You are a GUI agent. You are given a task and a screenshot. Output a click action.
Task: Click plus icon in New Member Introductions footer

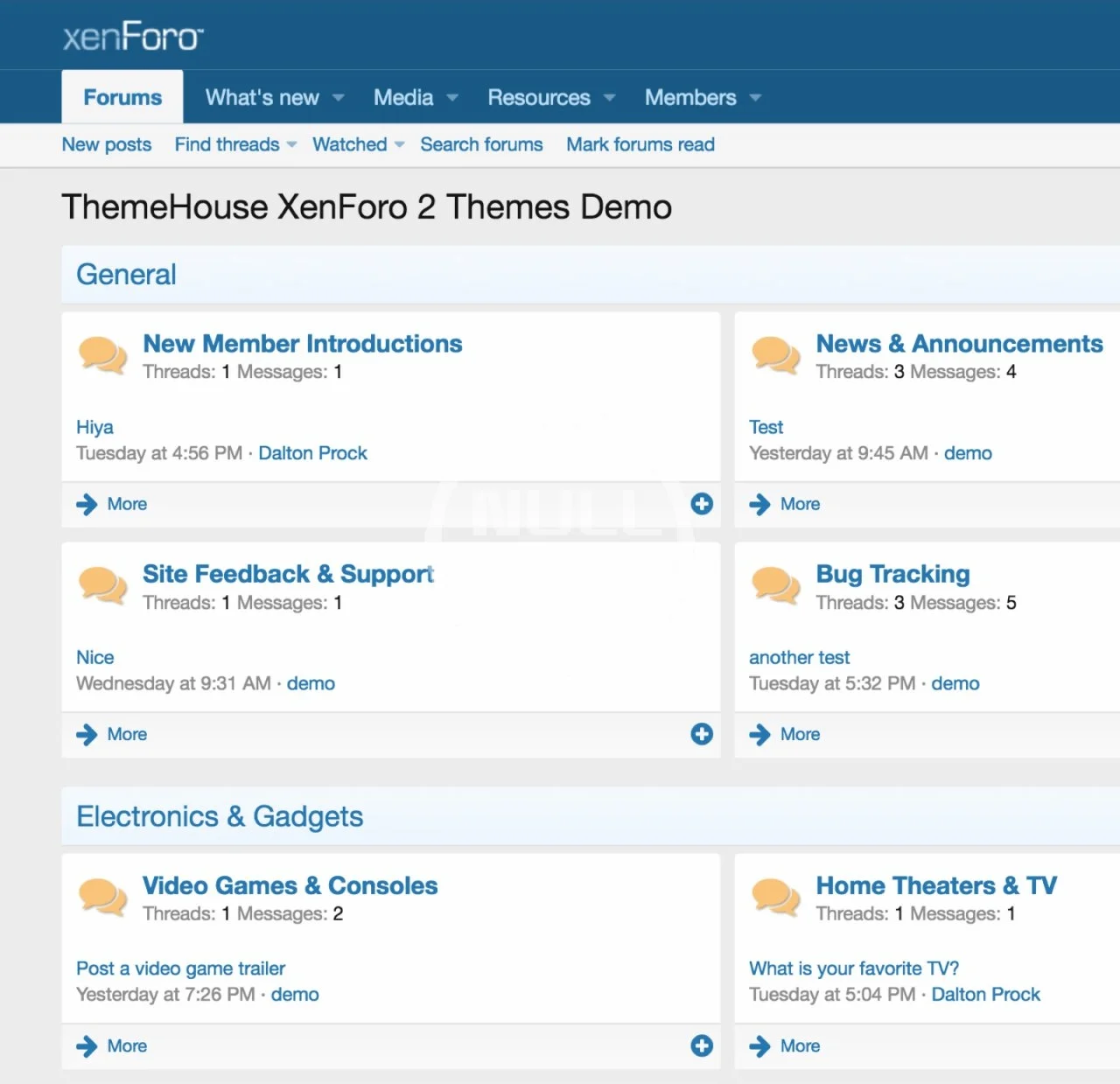coord(702,504)
